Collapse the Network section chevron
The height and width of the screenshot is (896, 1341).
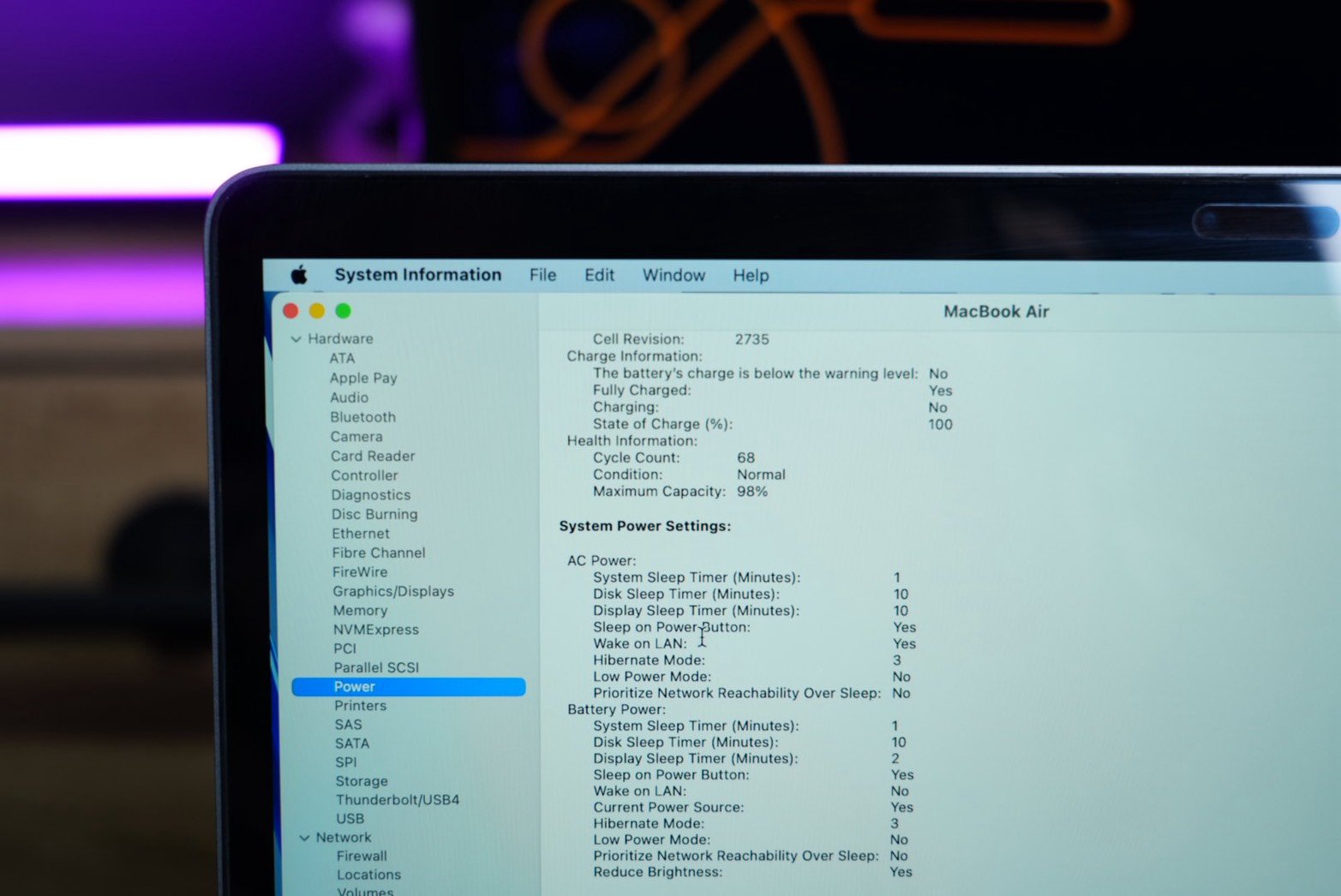[x=304, y=838]
